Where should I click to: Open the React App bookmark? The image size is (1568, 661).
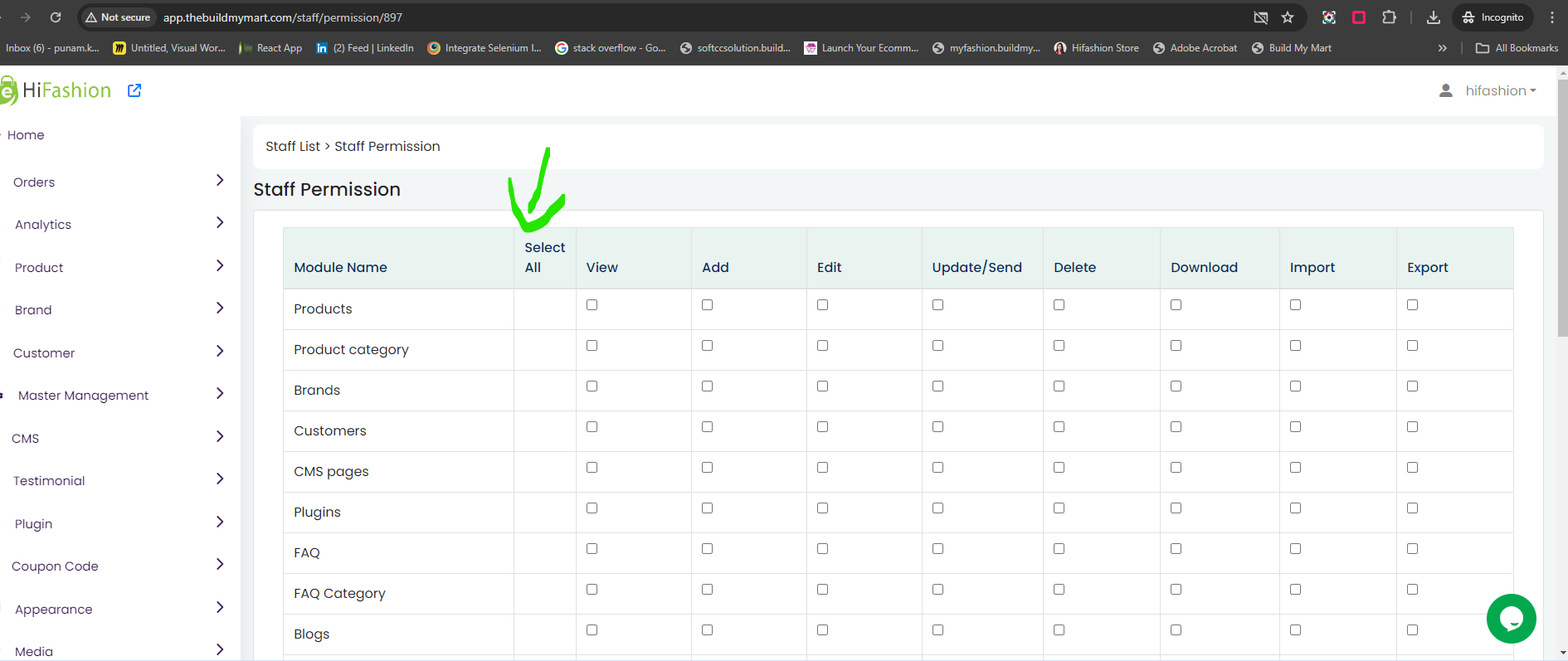[270, 48]
